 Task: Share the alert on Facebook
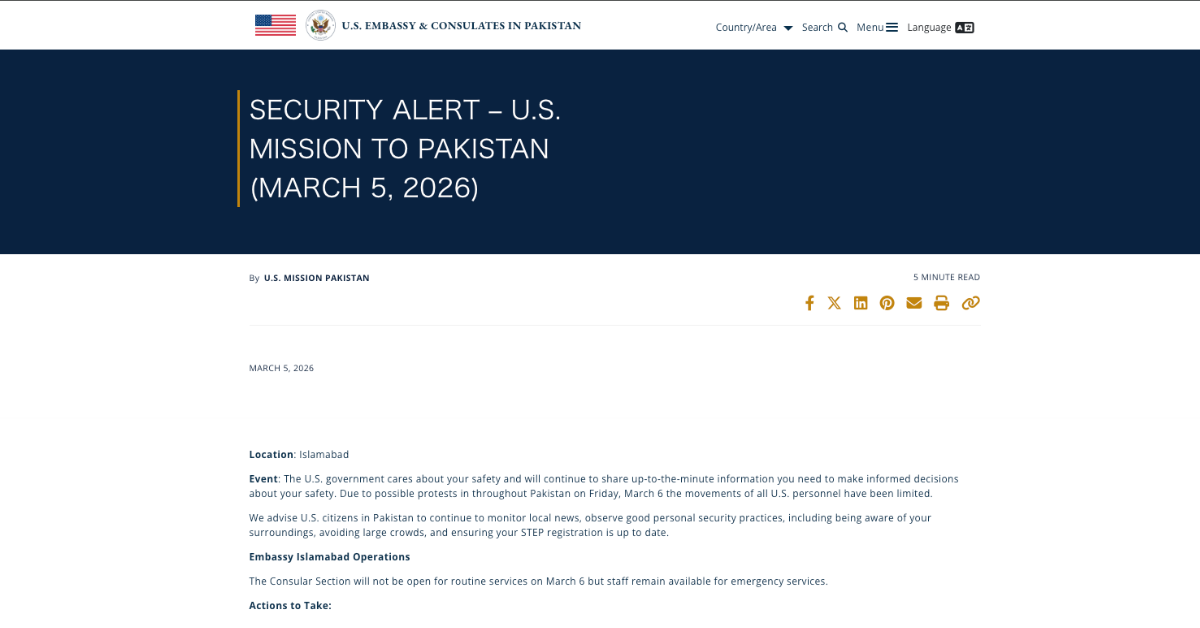[x=809, y=303]
